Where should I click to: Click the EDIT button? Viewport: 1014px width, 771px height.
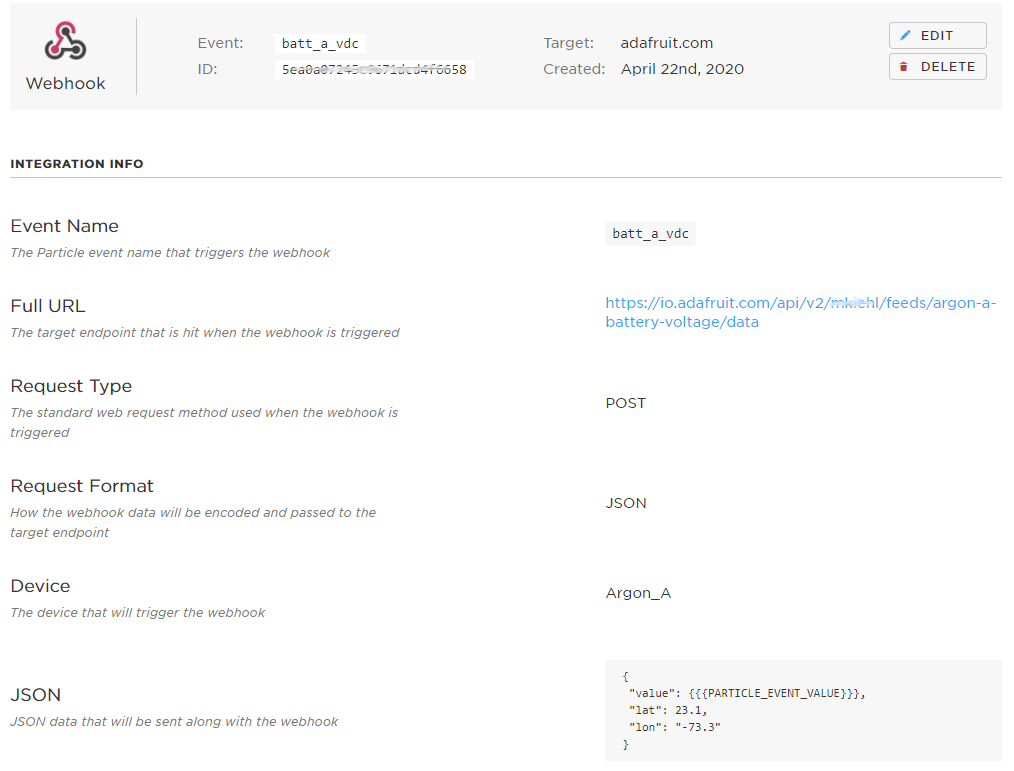(937, 36)
